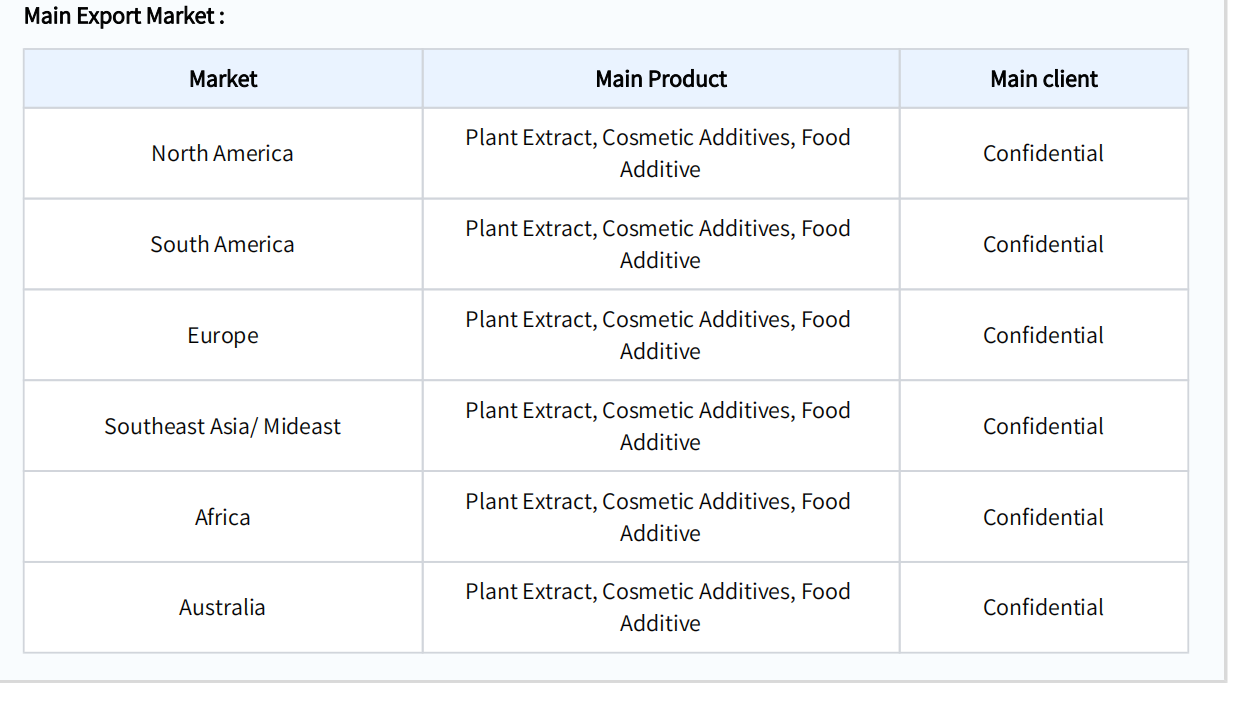The width and height of the screenshot is (1238, 702).
Task: Click the Main Product column header
Action: click(661, 79)
